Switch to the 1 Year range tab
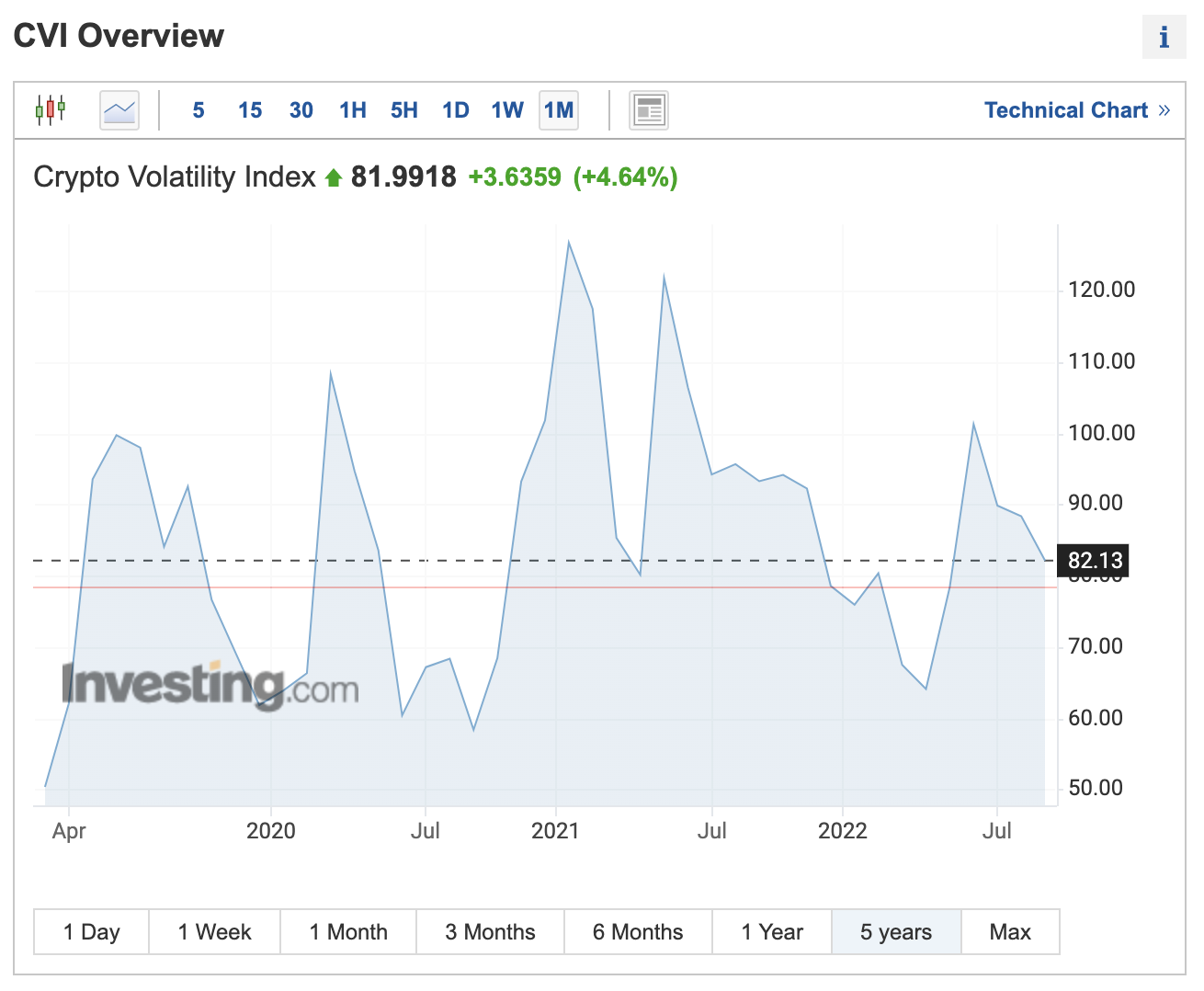 tap(772, 931)
